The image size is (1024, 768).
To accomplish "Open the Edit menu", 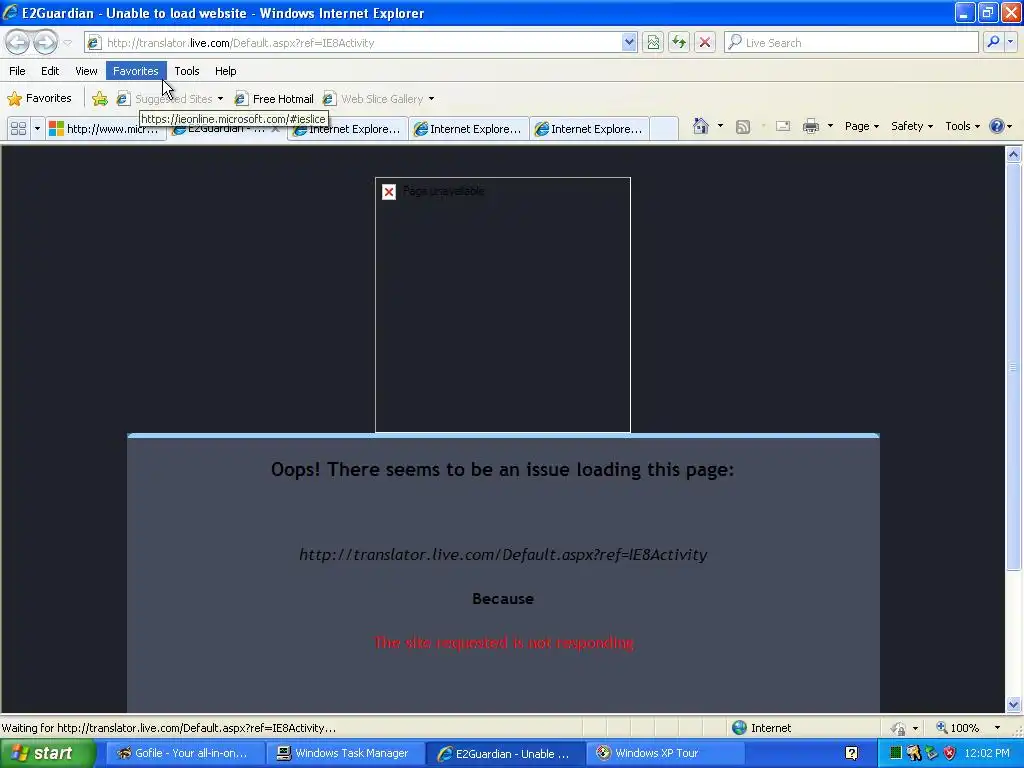I will point(50,71).
